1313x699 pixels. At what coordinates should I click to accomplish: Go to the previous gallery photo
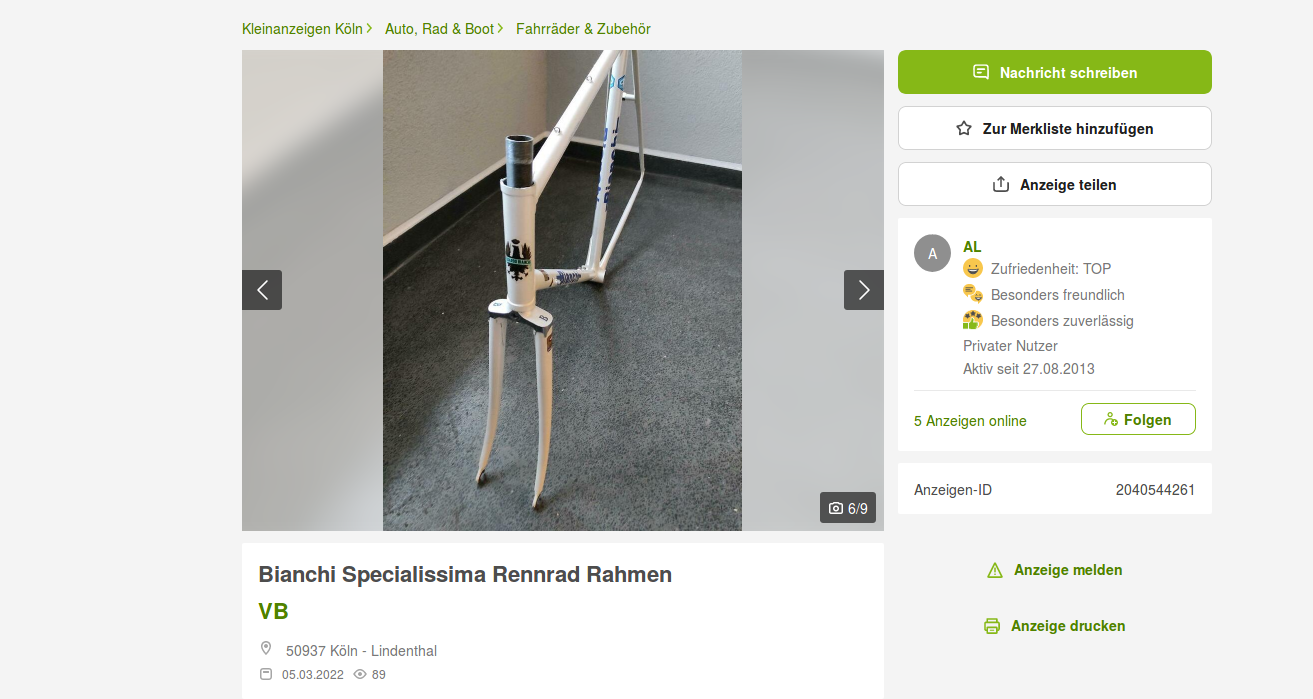pyautogui.click(x=262, y=290)
